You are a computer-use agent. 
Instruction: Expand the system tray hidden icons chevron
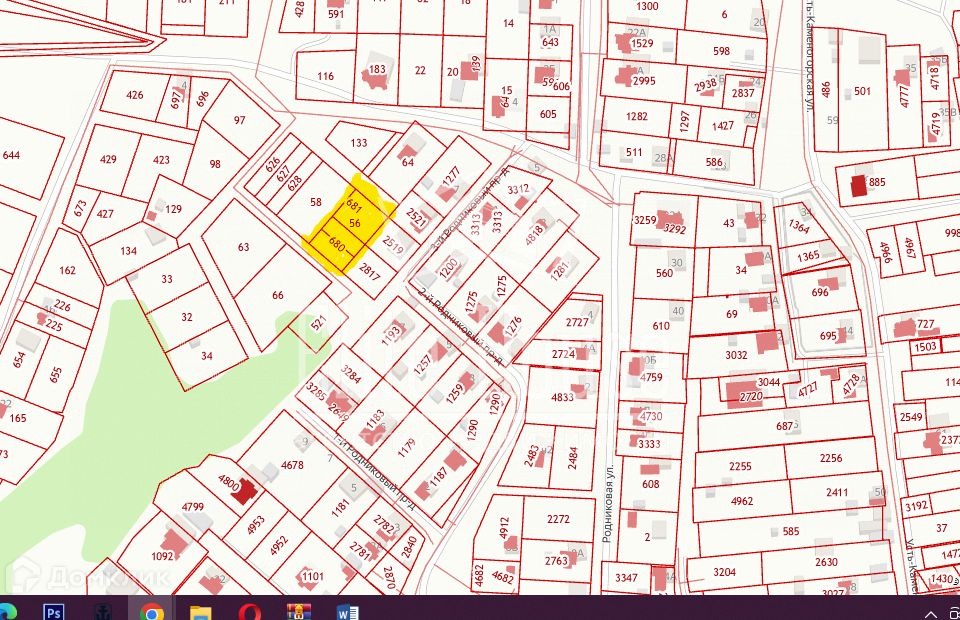931,612
